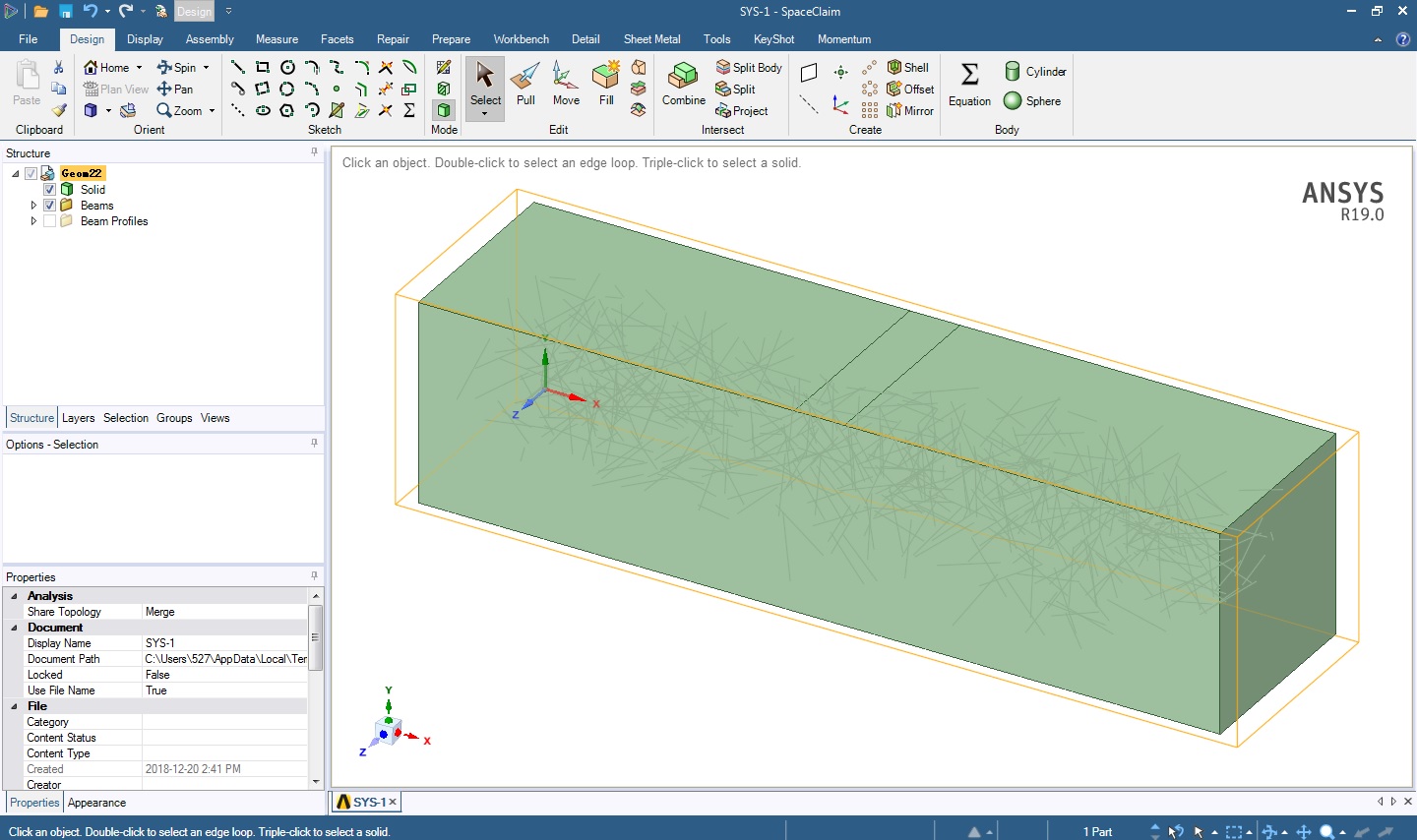Image resolution: width=1417 pixels, height=840 pixels.
Task: Uncheck the Solid visibility checkbox
Action: tap(50, 190)
